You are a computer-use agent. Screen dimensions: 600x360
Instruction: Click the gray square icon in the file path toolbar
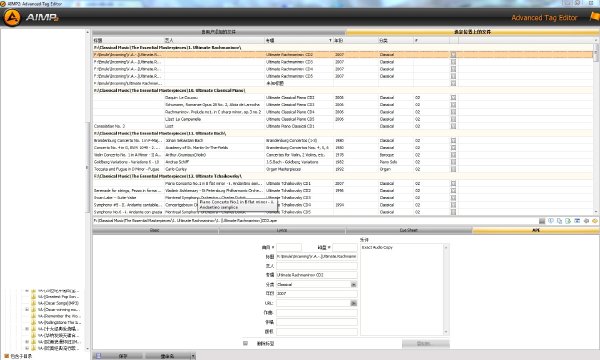click(542, 221)
